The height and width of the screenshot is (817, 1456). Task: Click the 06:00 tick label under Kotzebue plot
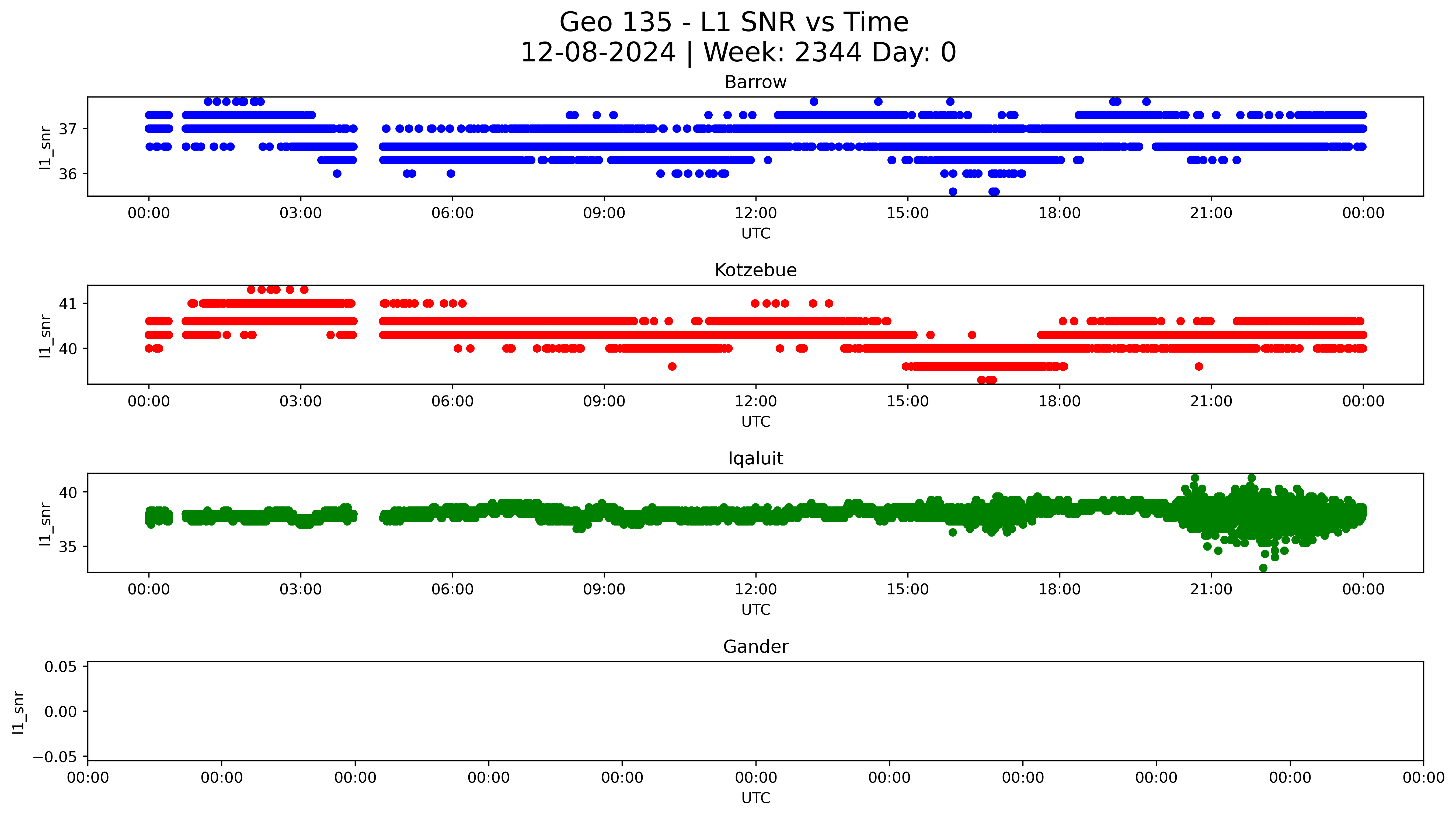(452, 401)
